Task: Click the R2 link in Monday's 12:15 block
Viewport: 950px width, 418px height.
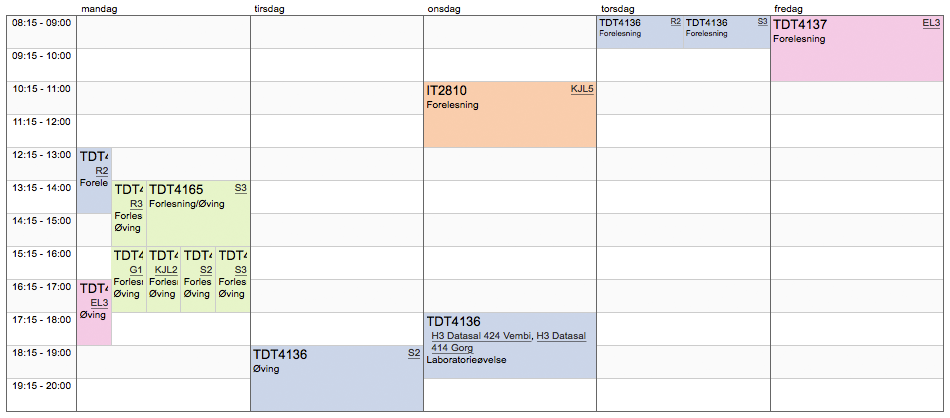Action: [102, 171]
